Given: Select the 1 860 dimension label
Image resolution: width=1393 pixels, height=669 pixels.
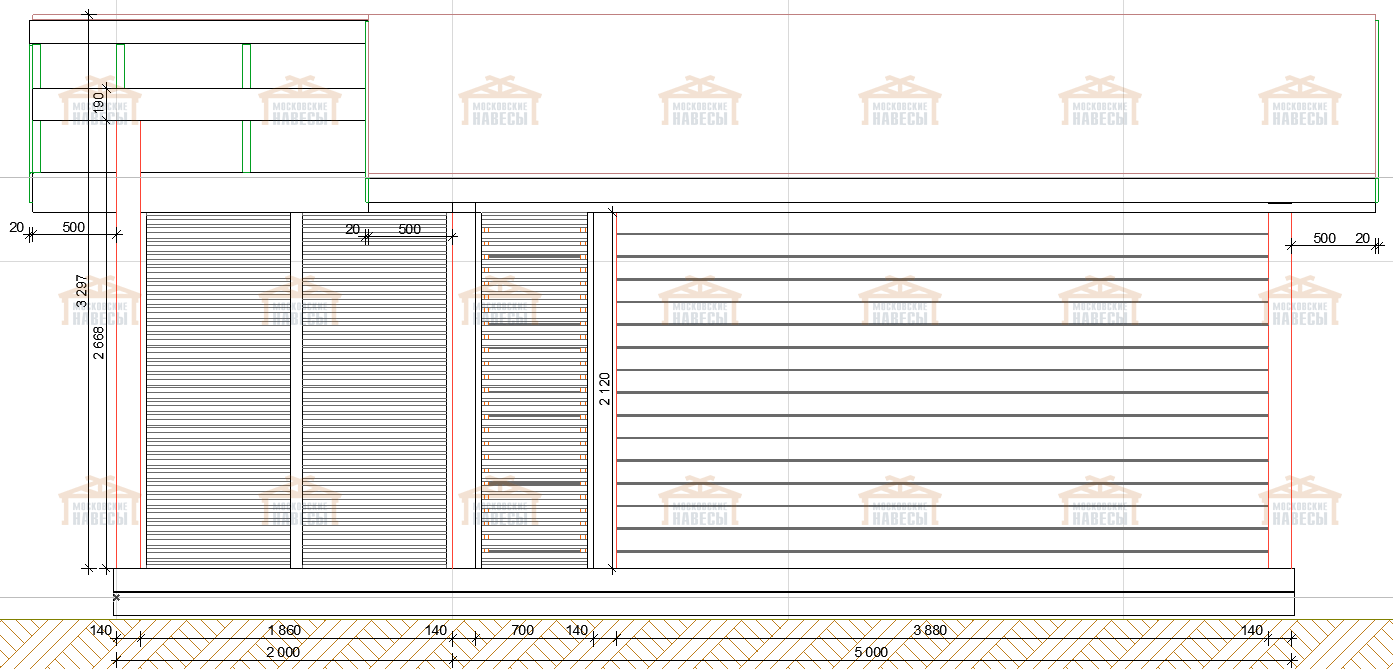Looking at the screenshot, I should click(284, 630).
